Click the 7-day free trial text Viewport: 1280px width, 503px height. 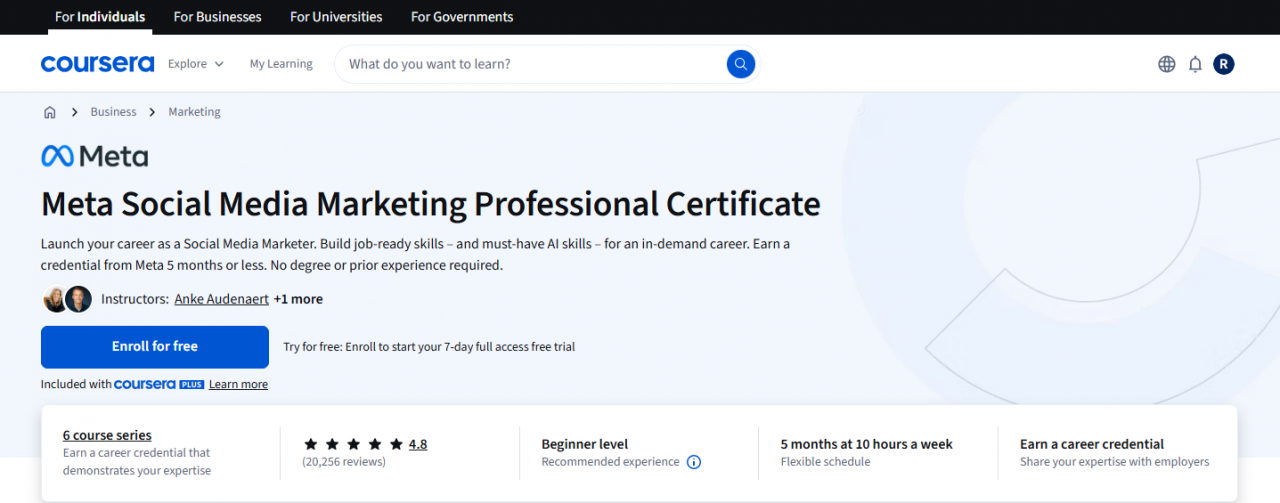click(429, 347)
